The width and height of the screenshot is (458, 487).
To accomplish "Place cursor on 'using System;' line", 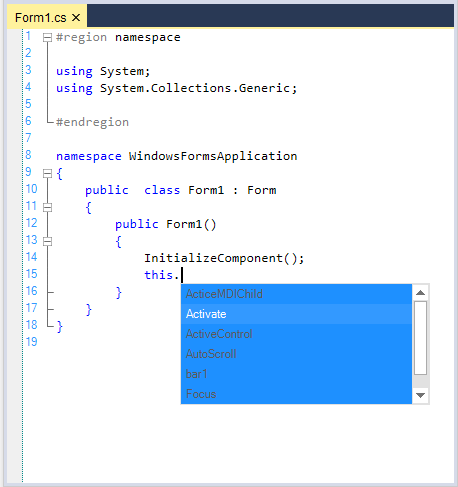I will (x=103, y=71).
